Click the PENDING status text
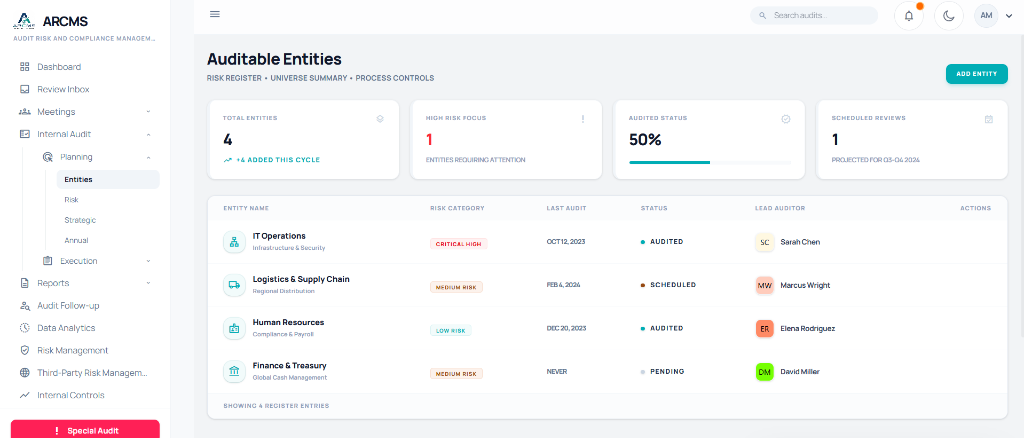1024x438 pixels. [667, 371]
